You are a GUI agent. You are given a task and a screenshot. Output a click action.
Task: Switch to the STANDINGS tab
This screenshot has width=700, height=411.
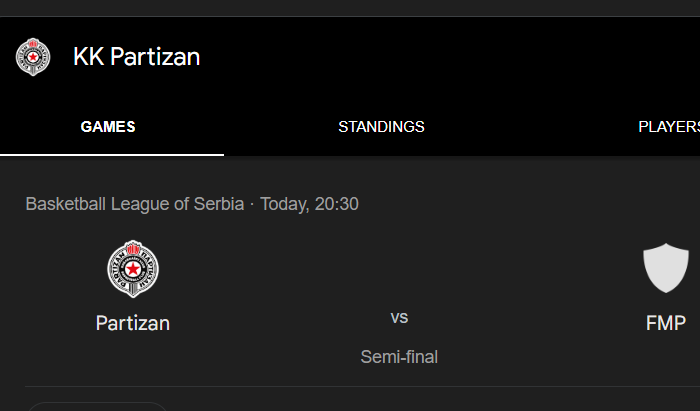click(x=381, y=127)
